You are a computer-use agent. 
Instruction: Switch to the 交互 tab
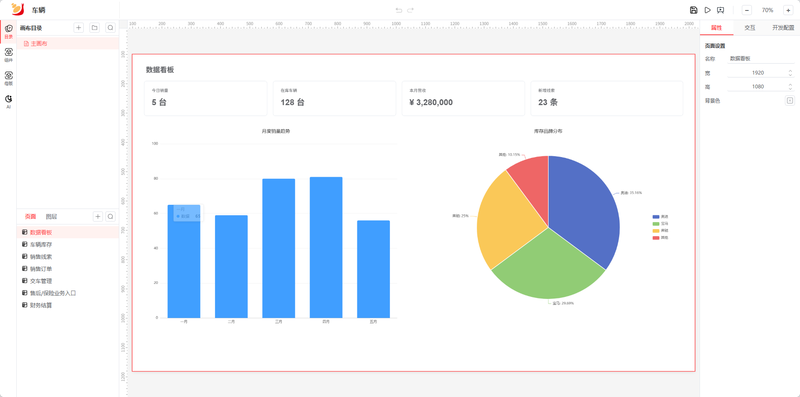tap(749, 28)
